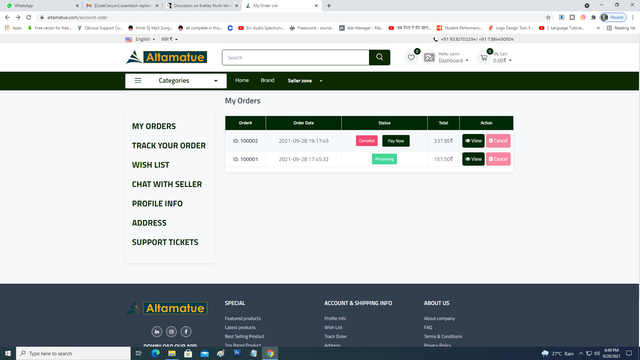The image size is (640, 360).
Task: View order ID 100001
Action: pyautogui.click(x=473, y=159)
